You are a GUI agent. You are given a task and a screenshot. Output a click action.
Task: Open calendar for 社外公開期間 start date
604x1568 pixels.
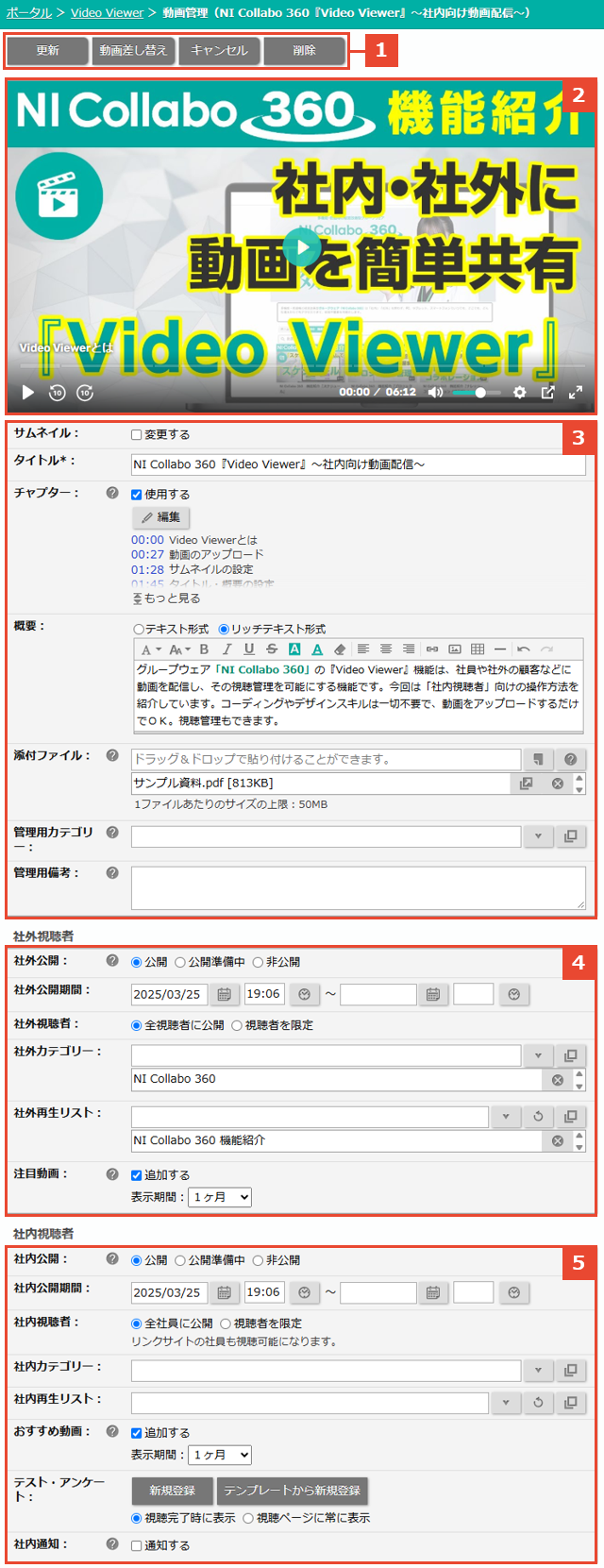click(224, 994)
